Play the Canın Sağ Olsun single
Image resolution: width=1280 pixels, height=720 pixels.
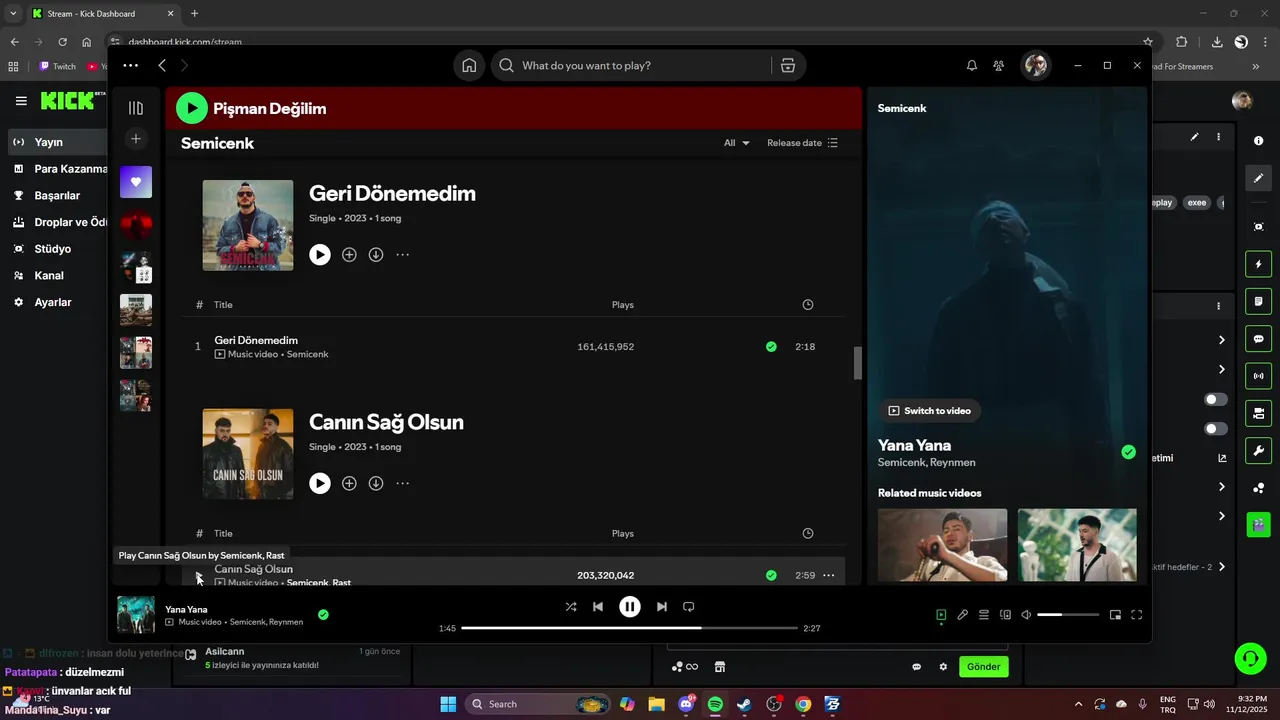point(320,484)
